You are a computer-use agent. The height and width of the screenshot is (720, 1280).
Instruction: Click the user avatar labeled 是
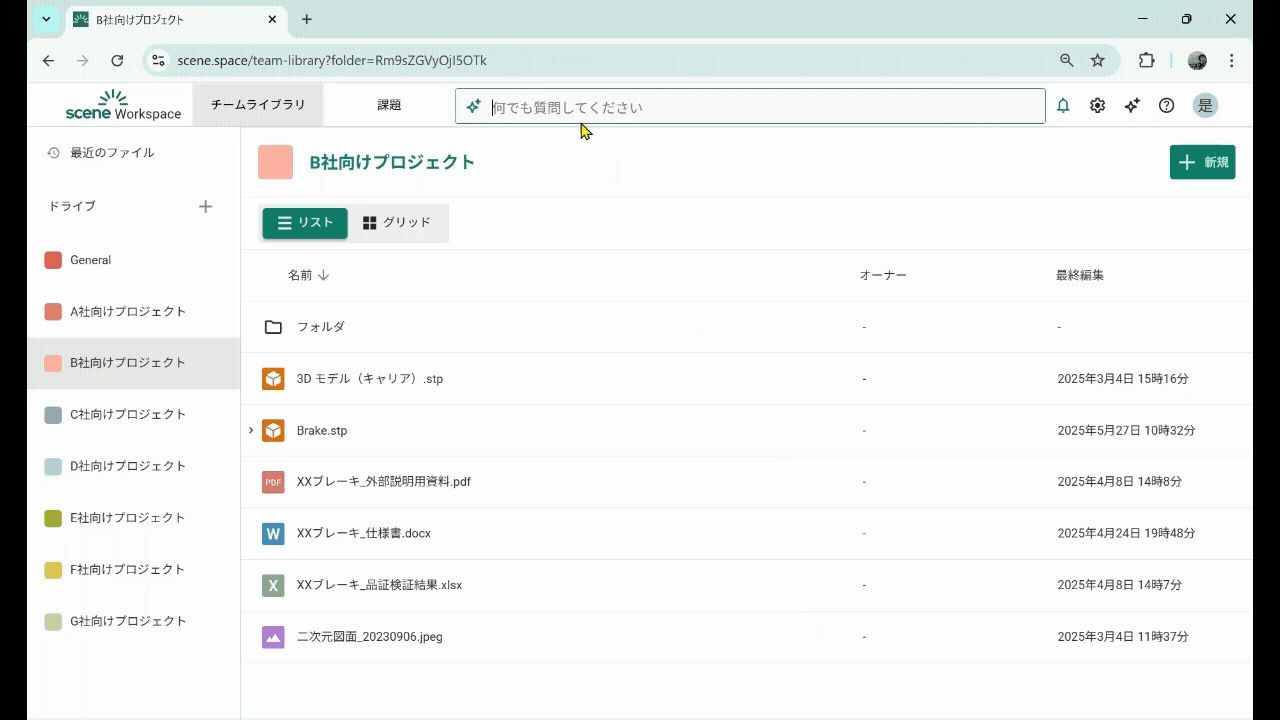click(x=1205, y=106)
